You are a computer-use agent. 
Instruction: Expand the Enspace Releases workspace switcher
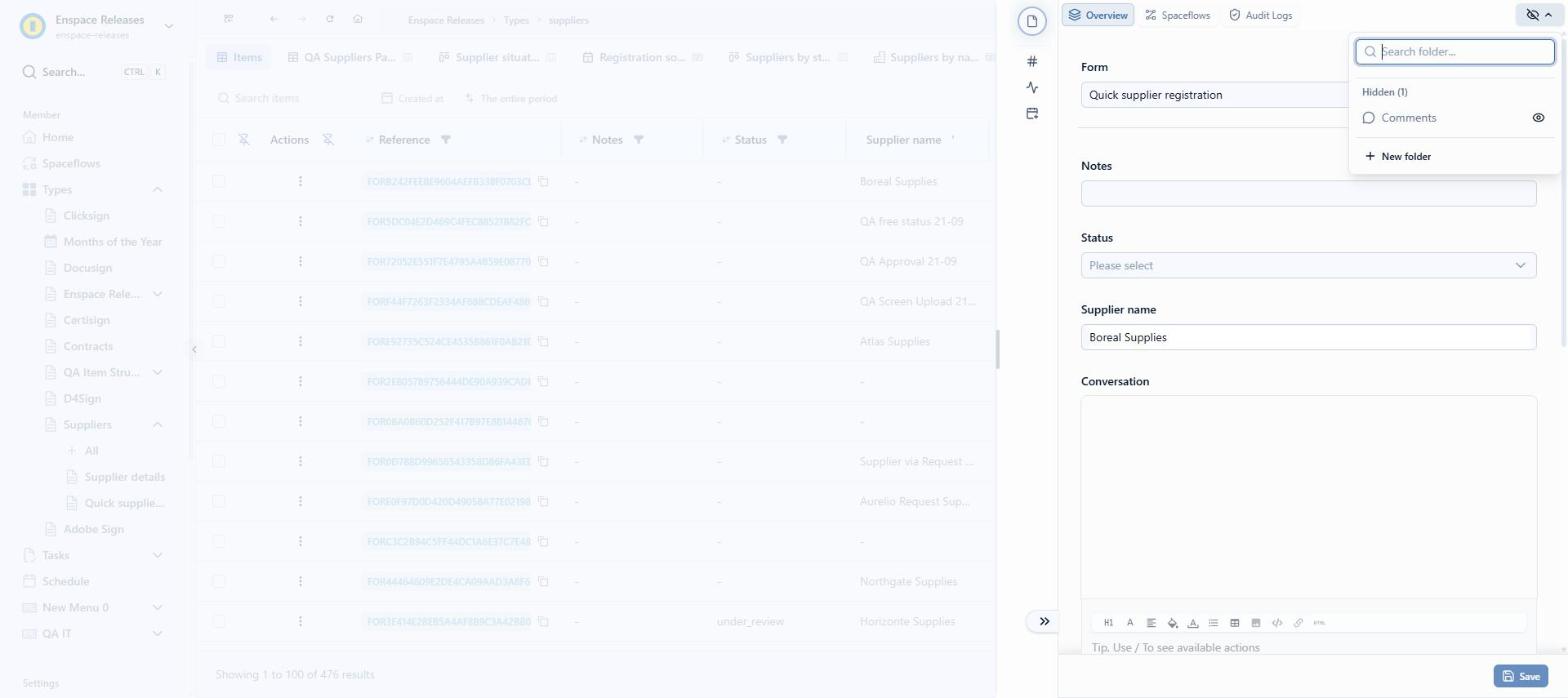[168, 26]
